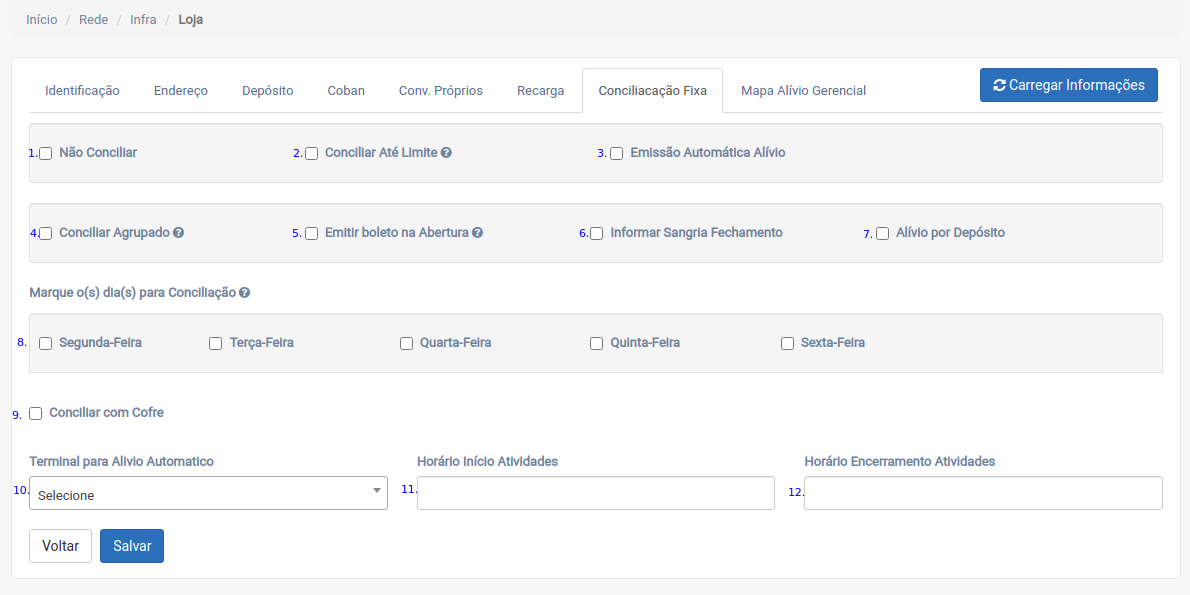Click help icon beside Conciliar Agrupado
Screen dimensions: 1190x595
point(178,233)
